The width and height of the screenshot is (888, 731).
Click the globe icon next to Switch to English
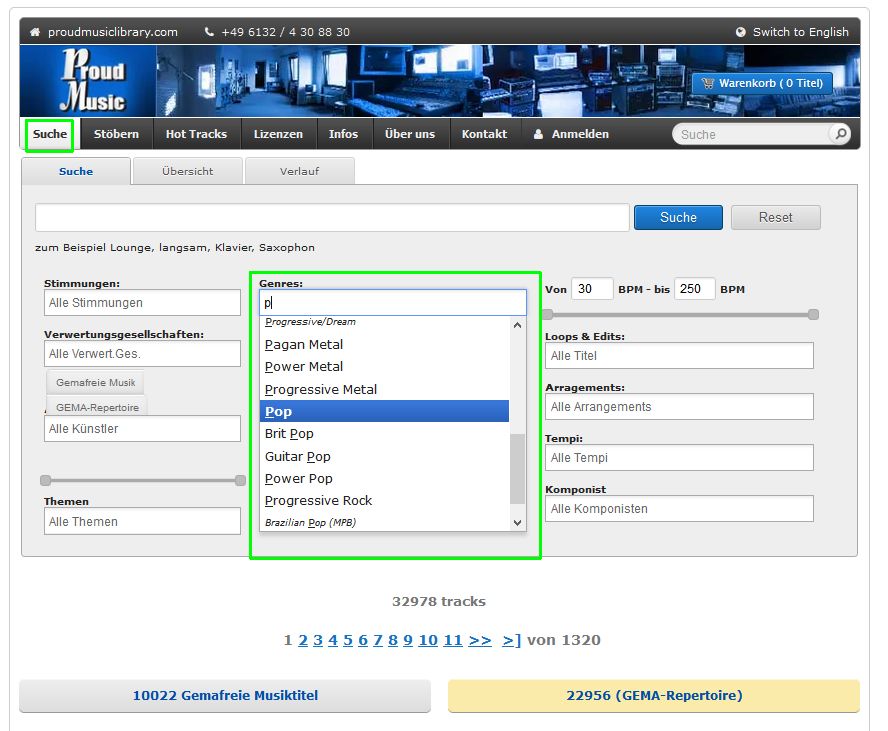740,32
